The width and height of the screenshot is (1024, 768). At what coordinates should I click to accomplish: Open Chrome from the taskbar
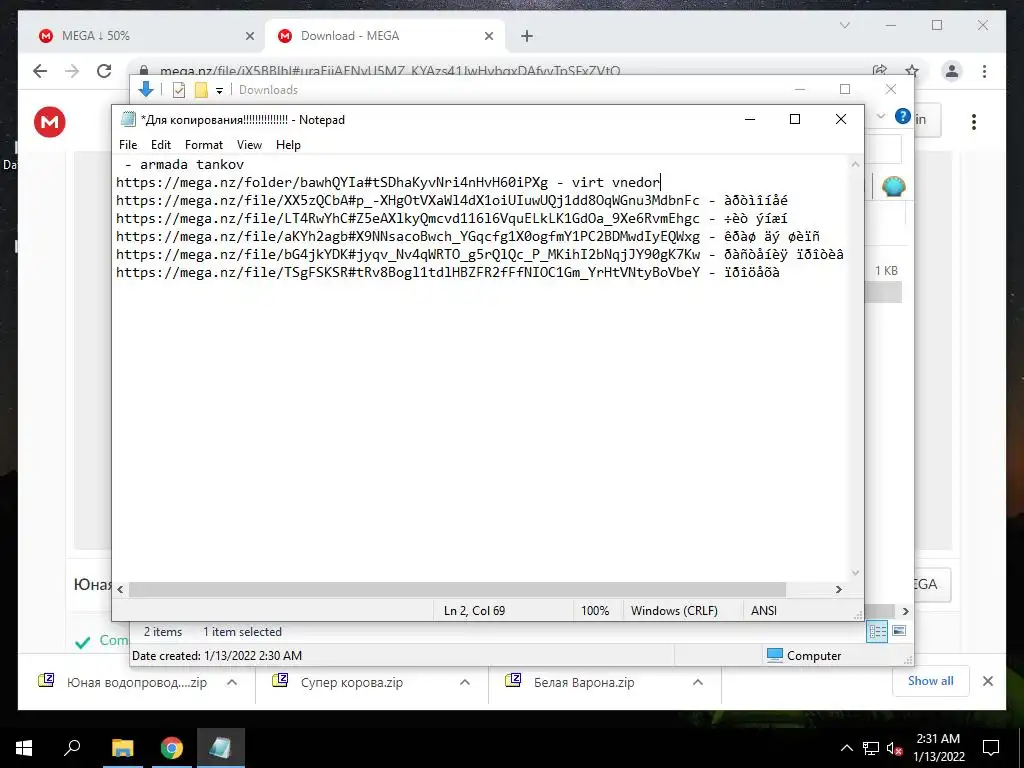tap(172, 748)
